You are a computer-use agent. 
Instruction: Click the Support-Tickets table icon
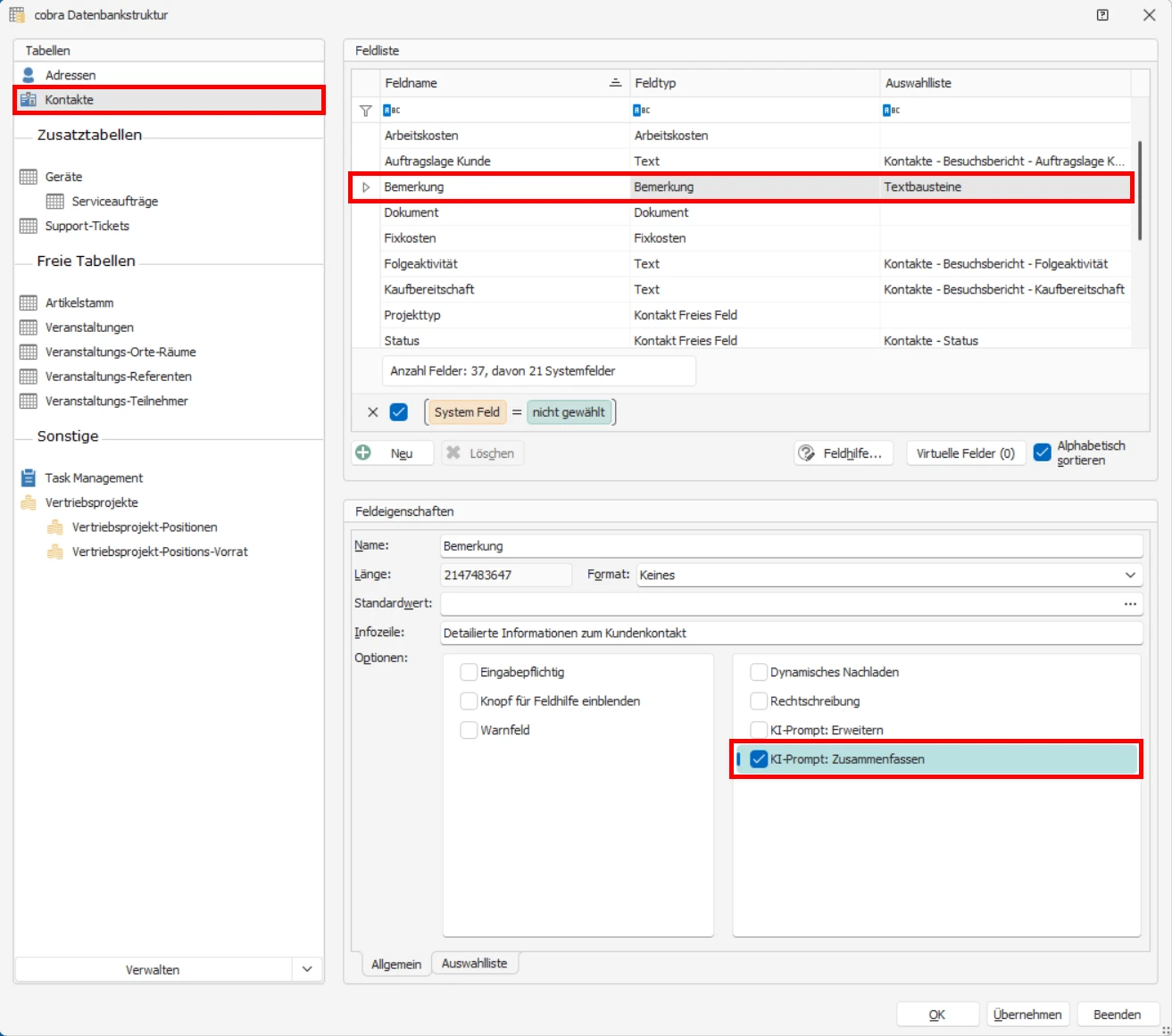click(x=29, y=226)
